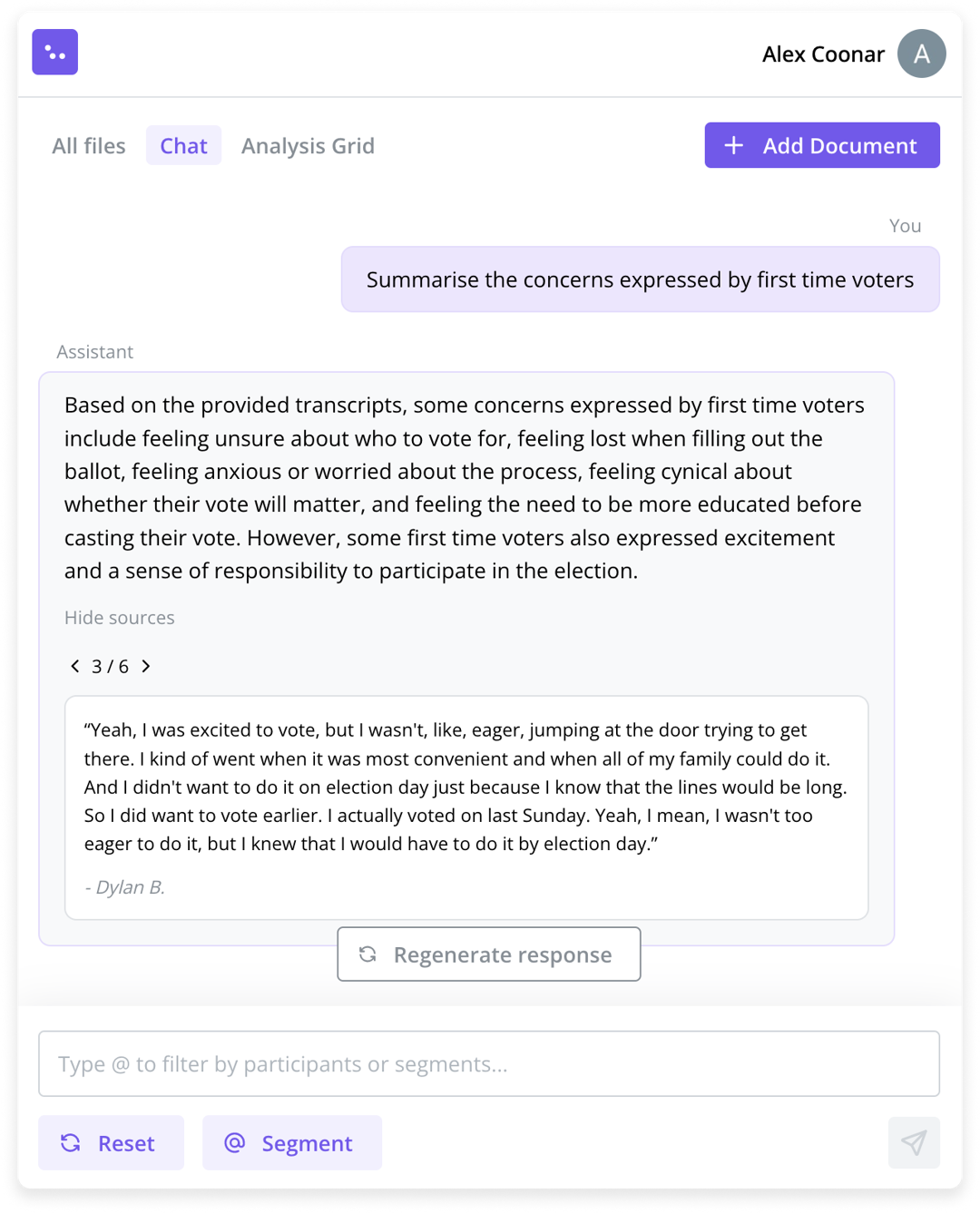This screenshot has width=980, height=1213.
Task: Click the Dylan B. source quote card
Action: pyautogui.click(x=466, y=807)
